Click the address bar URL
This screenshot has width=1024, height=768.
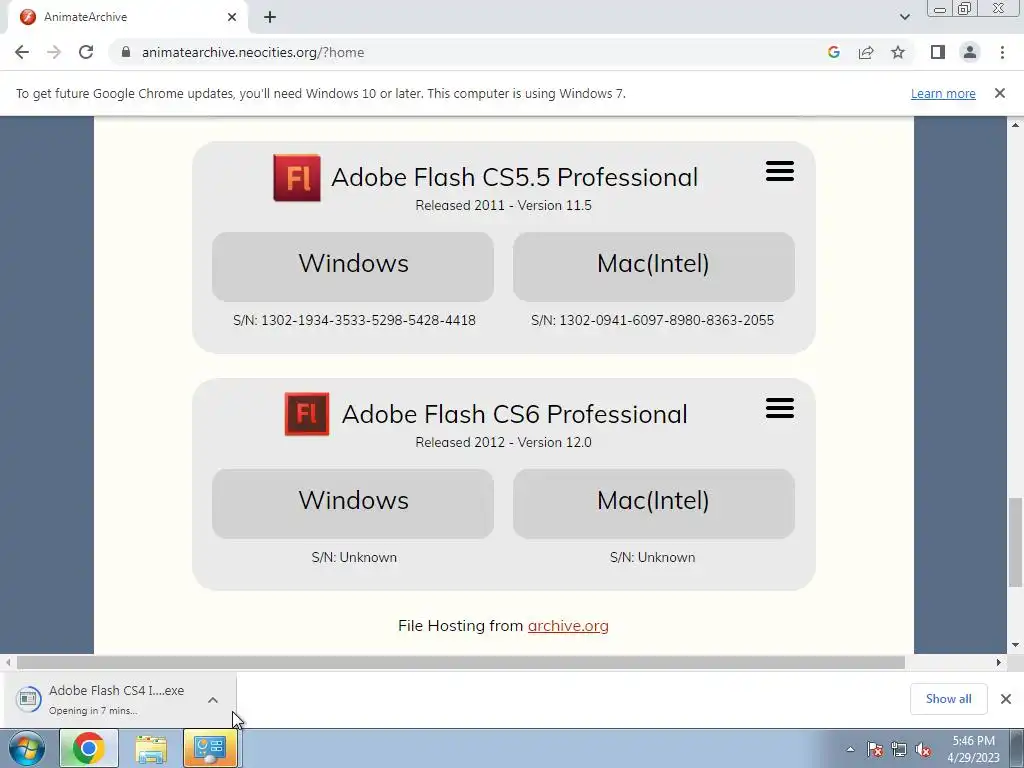point(253,52)
